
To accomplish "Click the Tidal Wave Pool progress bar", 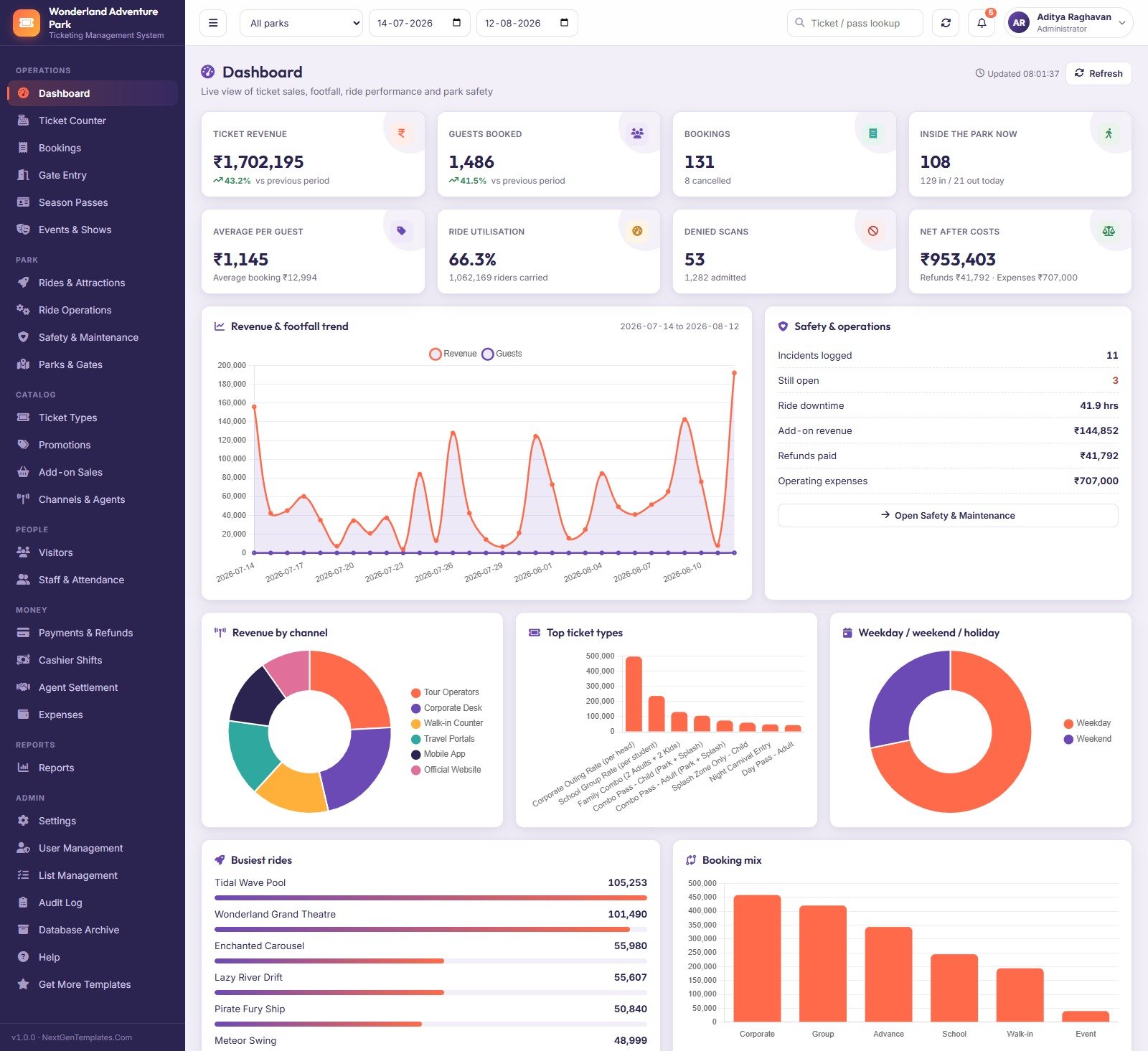I will pos(430,897).
